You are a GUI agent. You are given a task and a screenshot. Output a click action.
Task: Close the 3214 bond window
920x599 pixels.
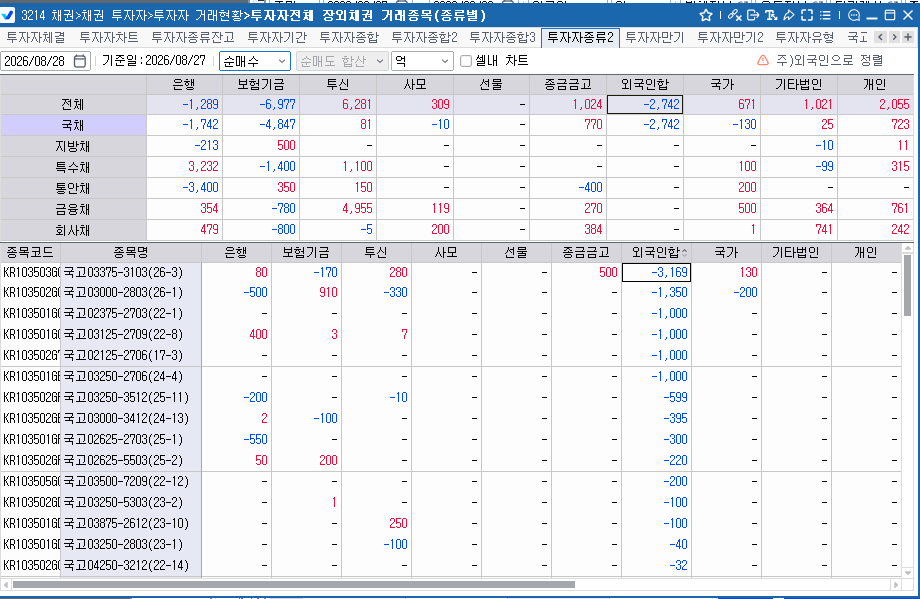(908, 15)
